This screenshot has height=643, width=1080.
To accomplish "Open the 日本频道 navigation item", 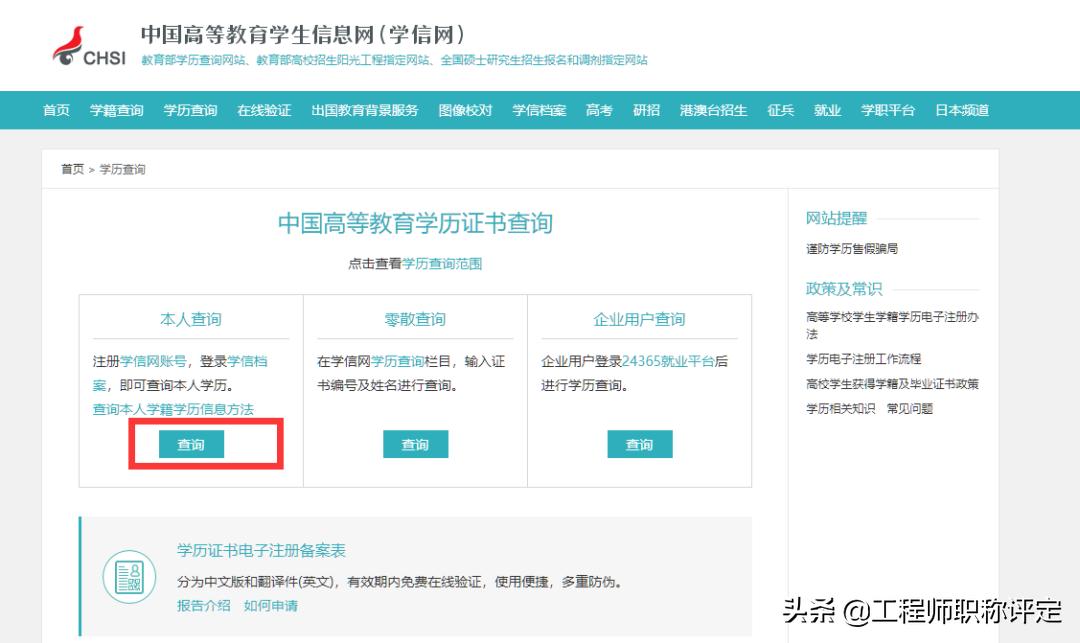I will pyautogui.click(x=961, y=111).
